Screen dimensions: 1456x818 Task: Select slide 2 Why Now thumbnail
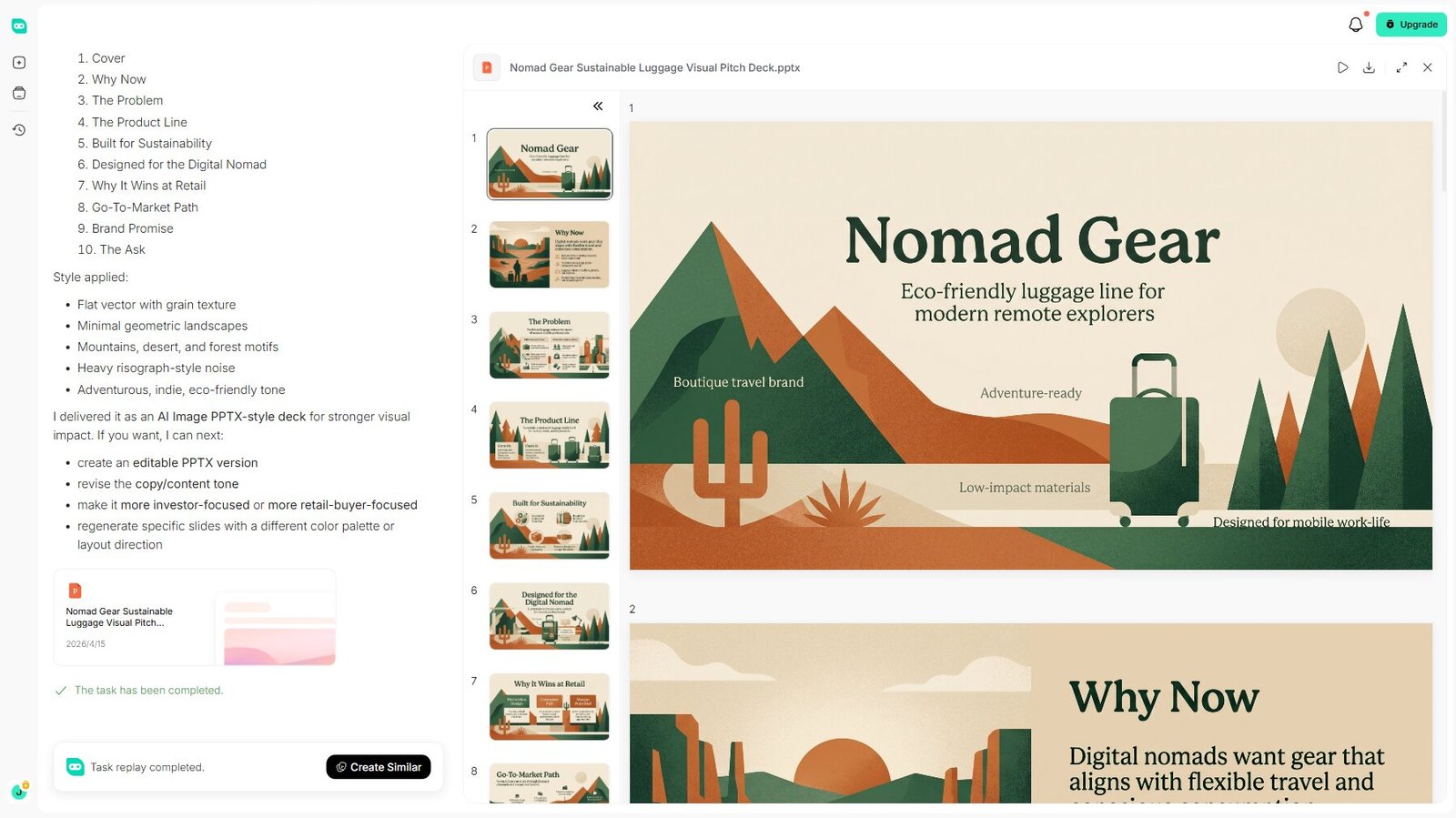[550, 255]
